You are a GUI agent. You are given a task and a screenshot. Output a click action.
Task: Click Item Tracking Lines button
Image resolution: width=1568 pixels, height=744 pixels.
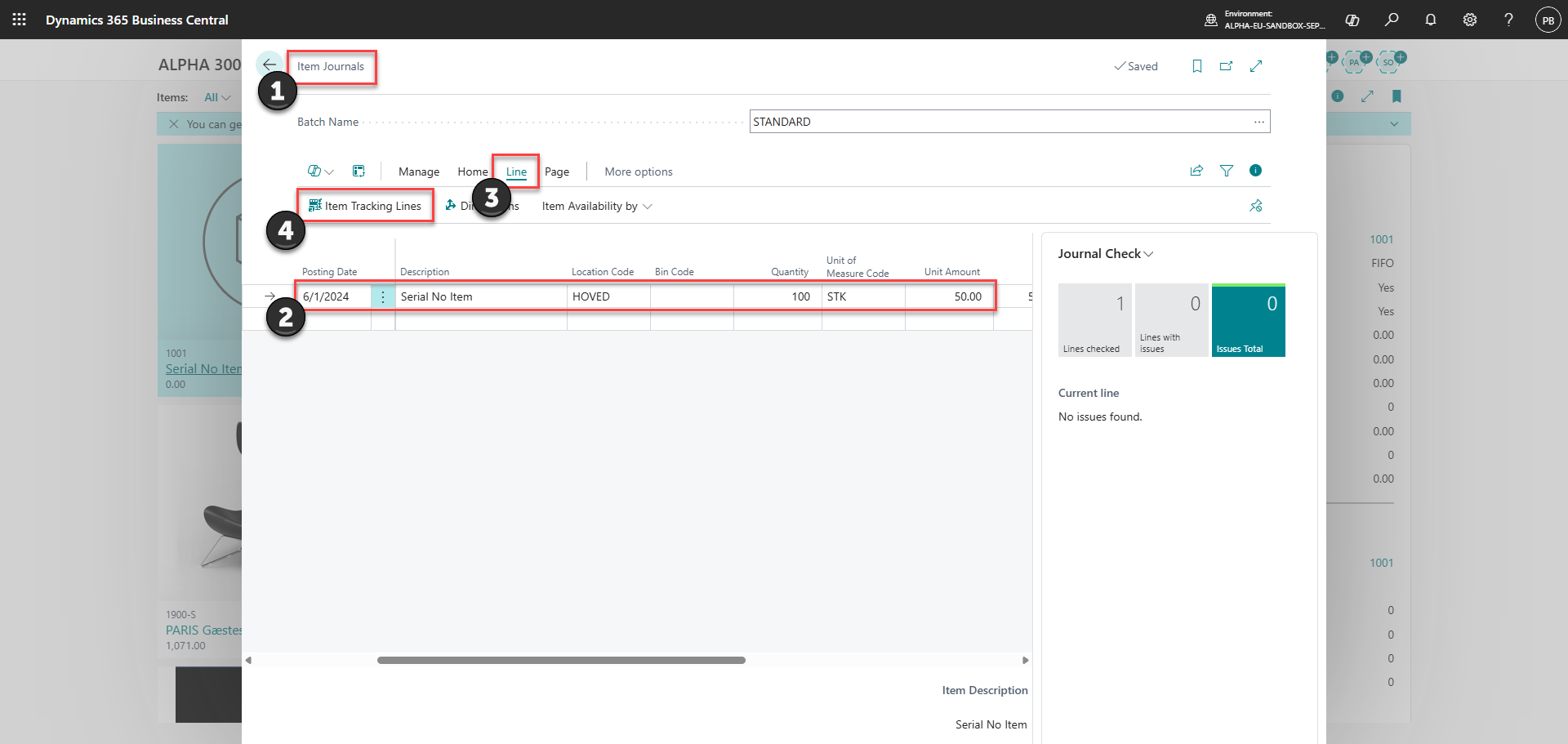(365, 206)
